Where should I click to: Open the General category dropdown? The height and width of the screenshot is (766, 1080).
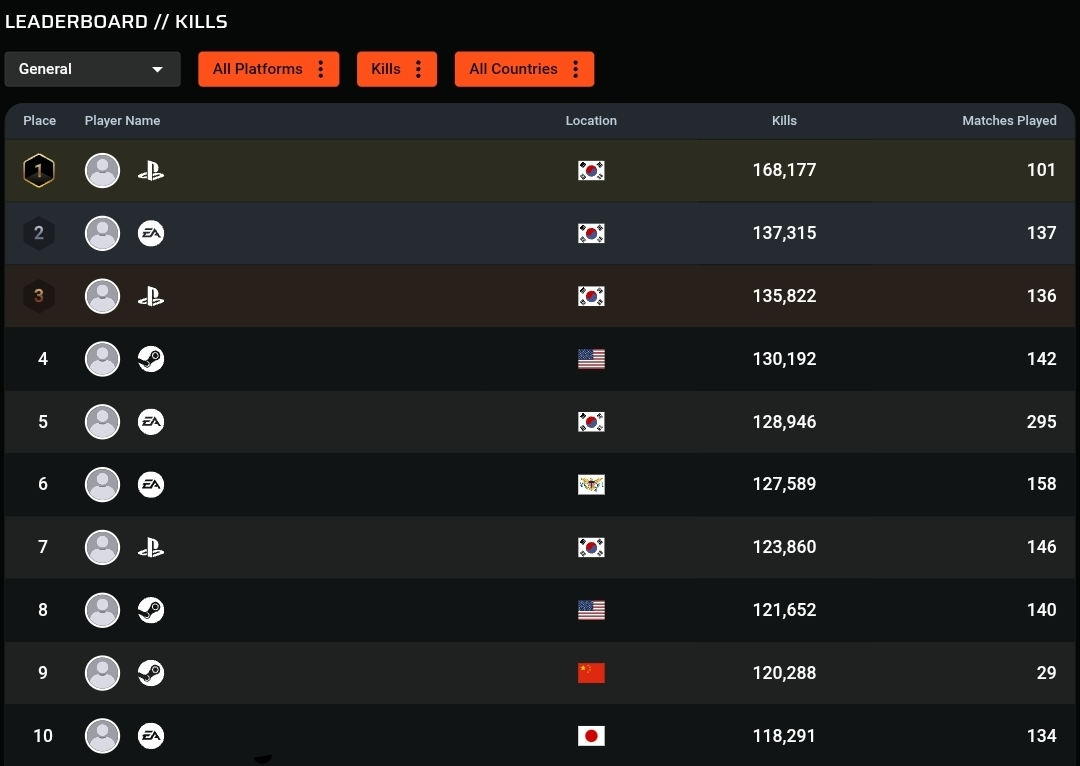(92, 69)
